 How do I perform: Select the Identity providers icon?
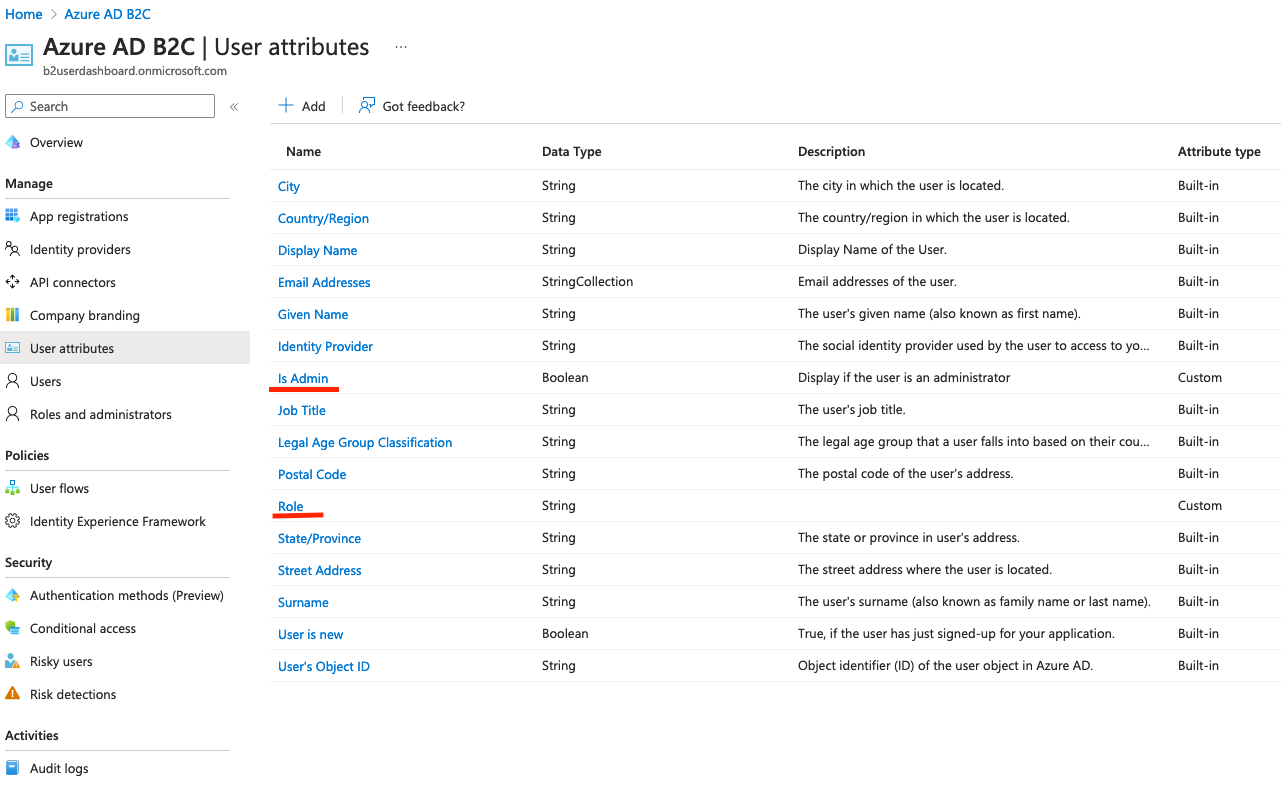coord(13,249)
